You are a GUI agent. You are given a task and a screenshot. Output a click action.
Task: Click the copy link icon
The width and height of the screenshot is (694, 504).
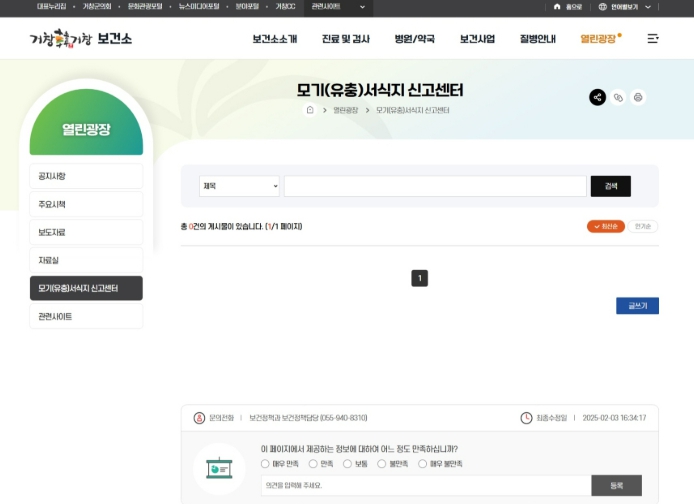618,97
